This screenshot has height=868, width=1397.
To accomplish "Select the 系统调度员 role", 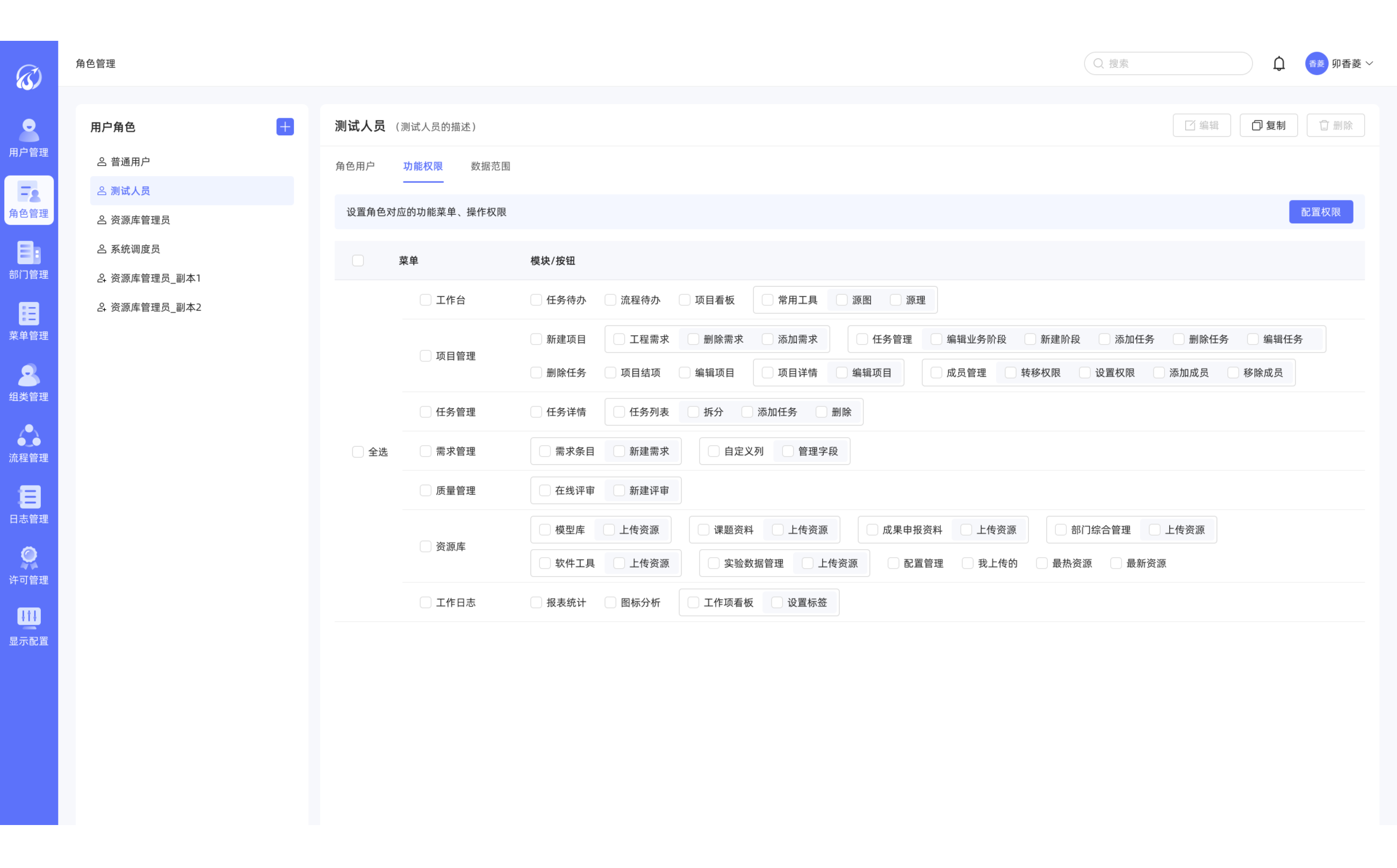I will [192, 249].
